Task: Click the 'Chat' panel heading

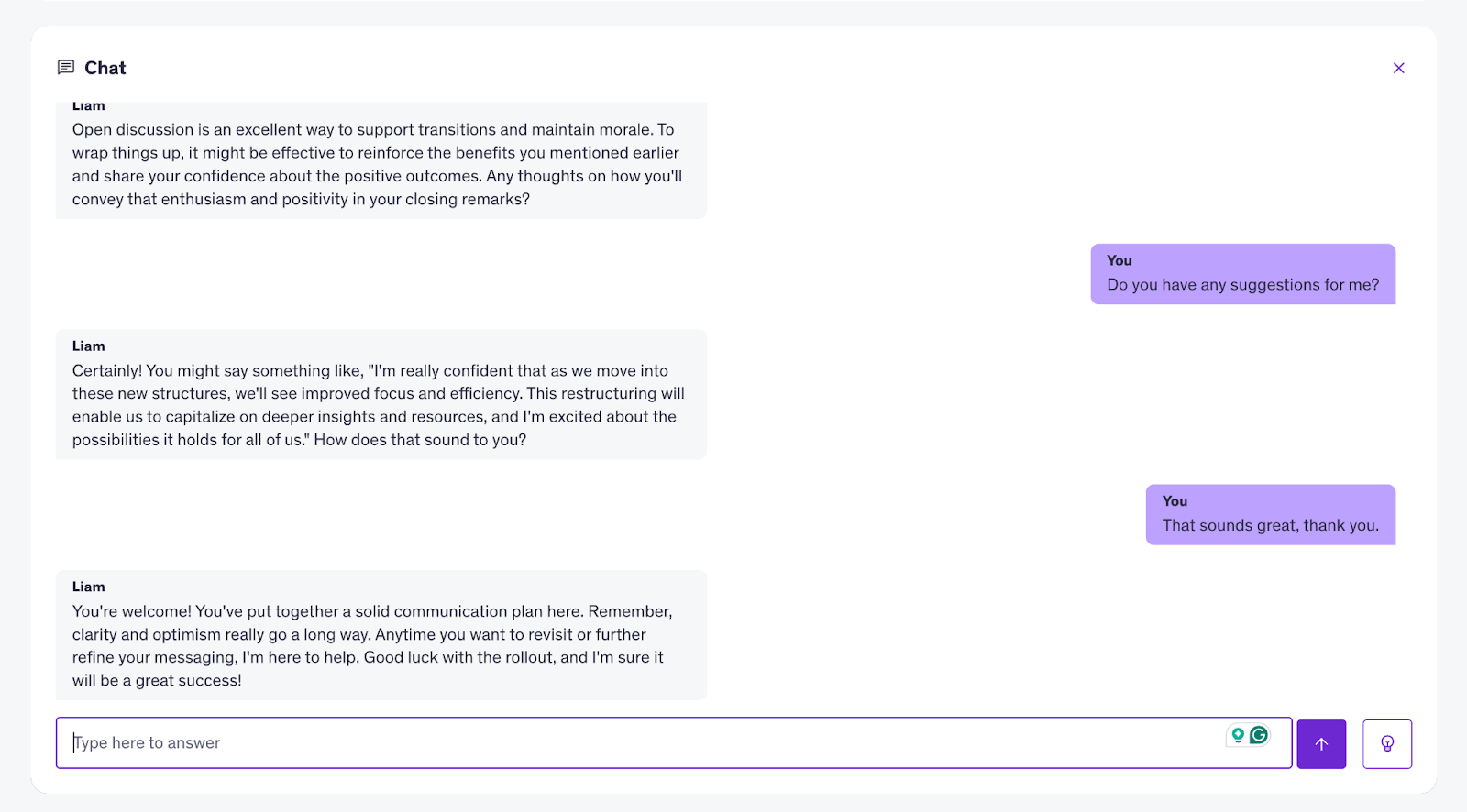Action: [x=105, y=68]
